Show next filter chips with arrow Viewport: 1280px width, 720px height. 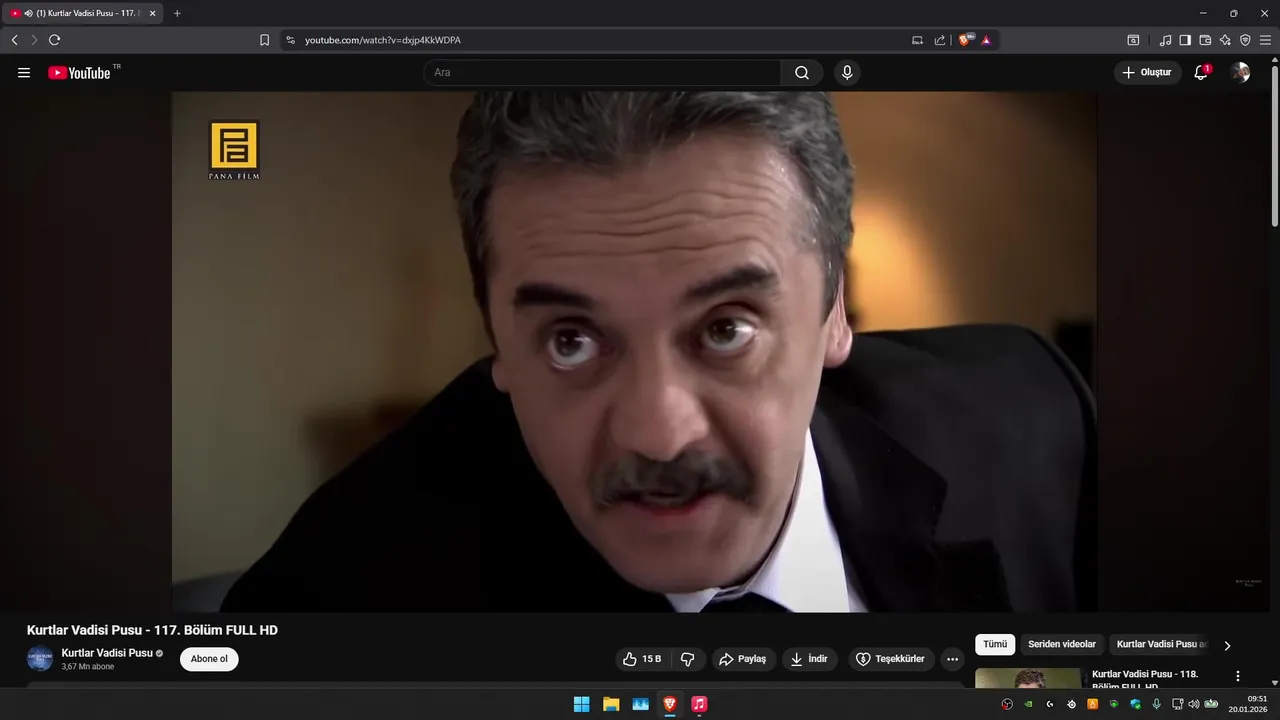tap(1227, 646)
